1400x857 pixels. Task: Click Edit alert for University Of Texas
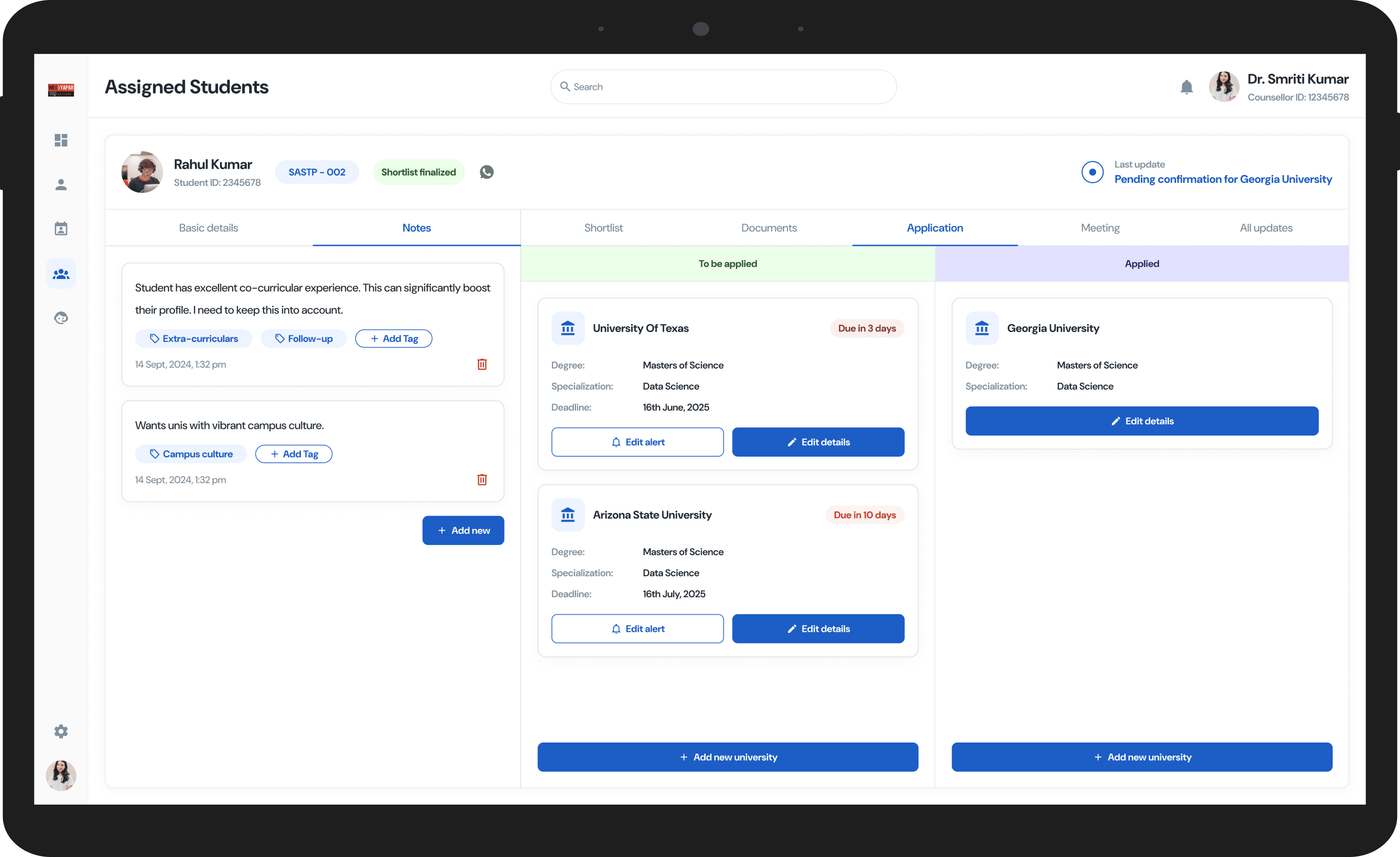tap(637, 442)
